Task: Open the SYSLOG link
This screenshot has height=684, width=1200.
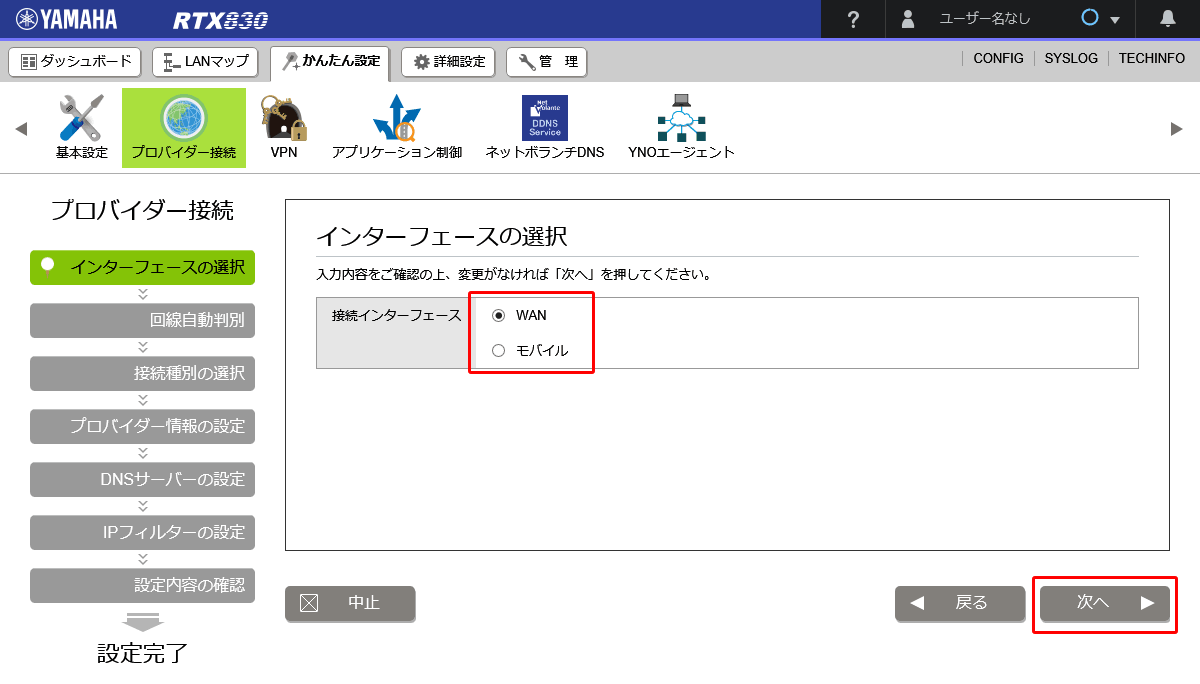Action: (1071, 59)
